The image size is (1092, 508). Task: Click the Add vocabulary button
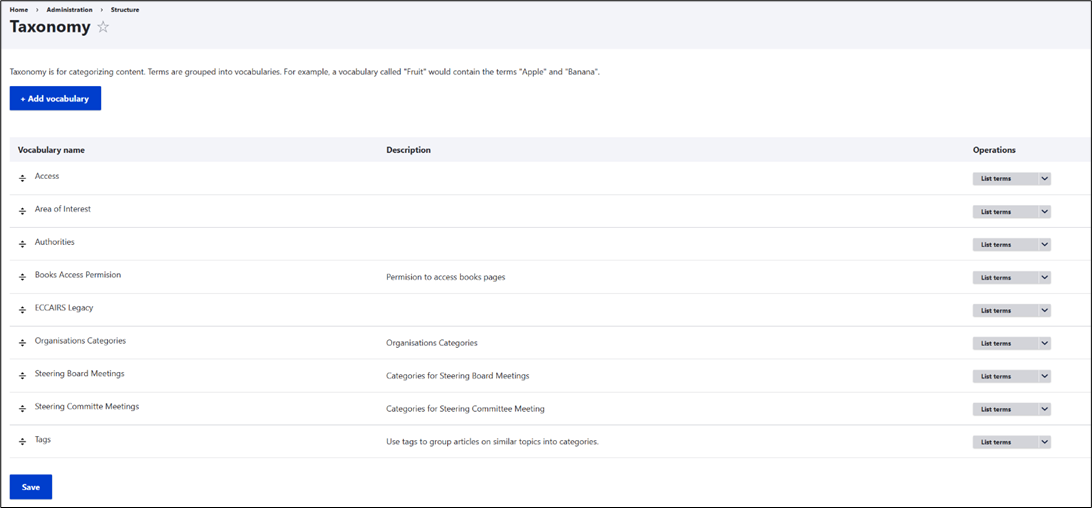pos(55,99)
